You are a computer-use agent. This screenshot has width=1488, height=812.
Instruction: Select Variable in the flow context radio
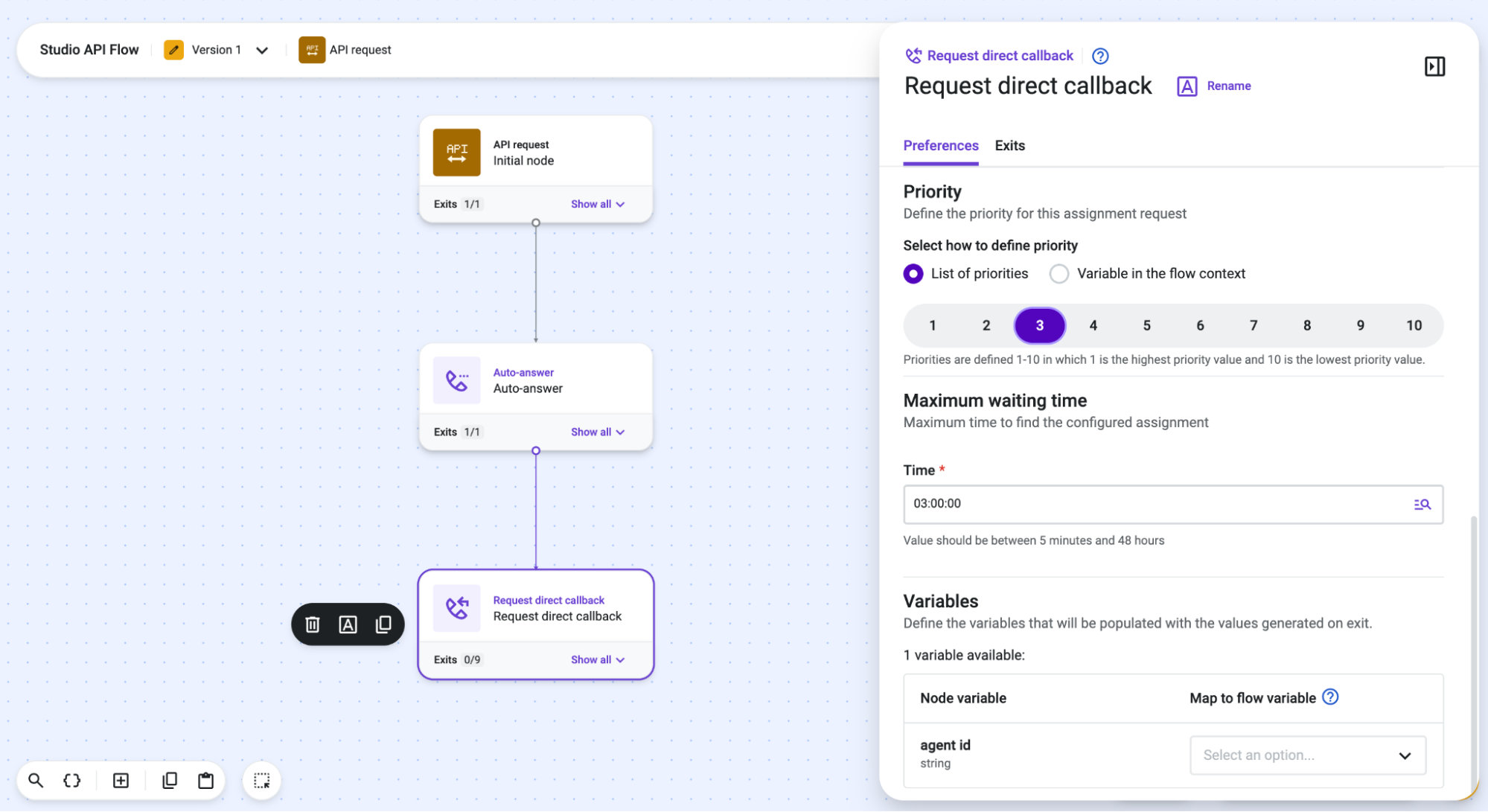[x=1058, y=274]
